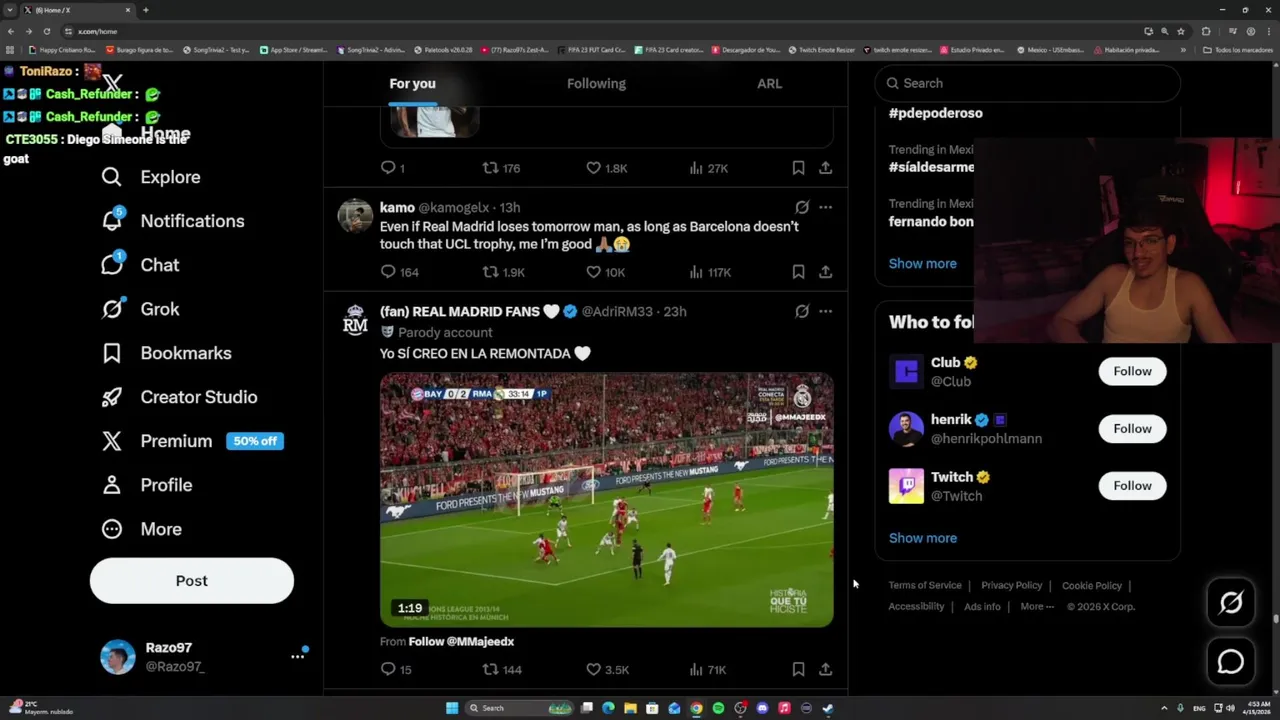Open the More sidebar menu
This screenshot has width=1280, height=720.
click(141, 529)
